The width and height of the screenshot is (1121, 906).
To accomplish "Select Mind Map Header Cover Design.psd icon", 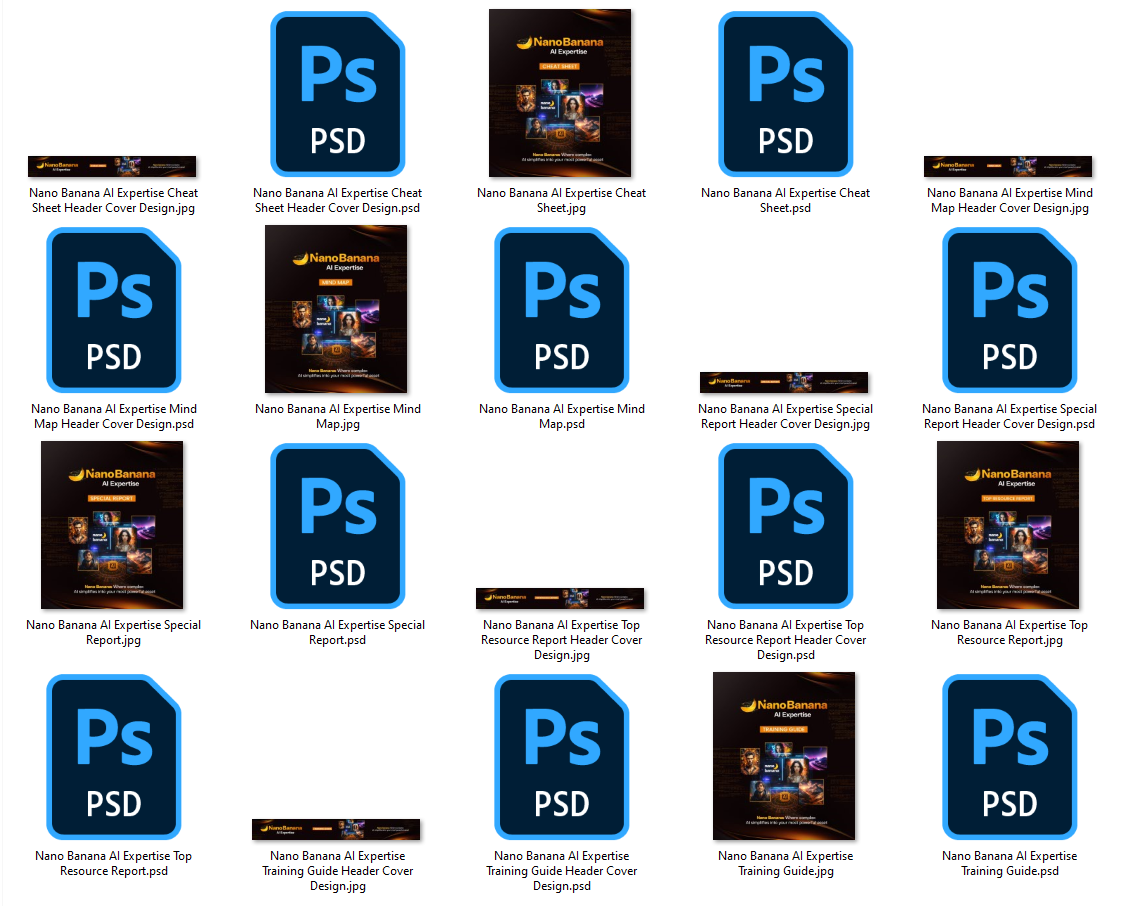I will tap(113, 310).
